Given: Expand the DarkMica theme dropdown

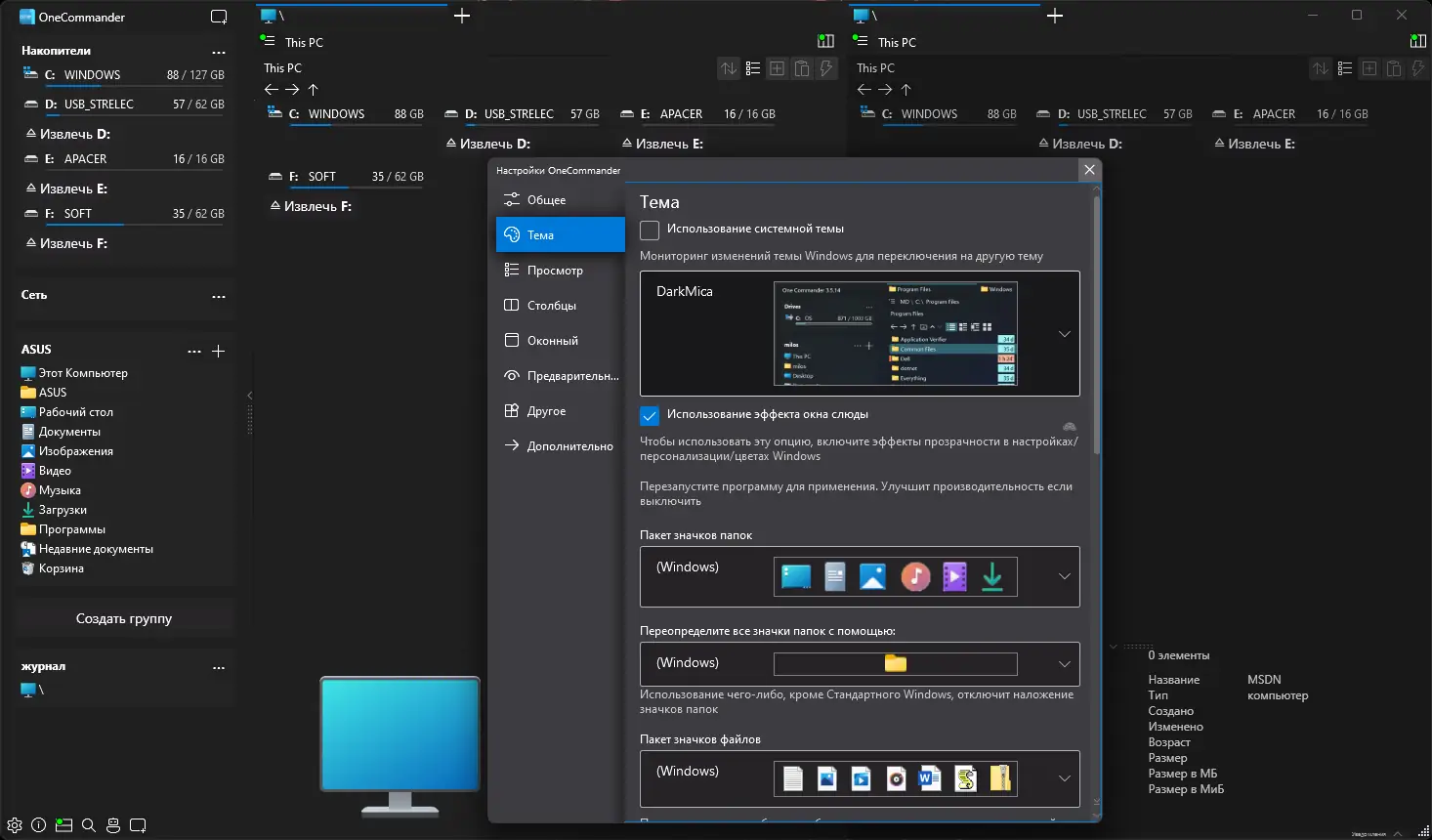Looking at the screenshot, I should [x=1064, y=334].
